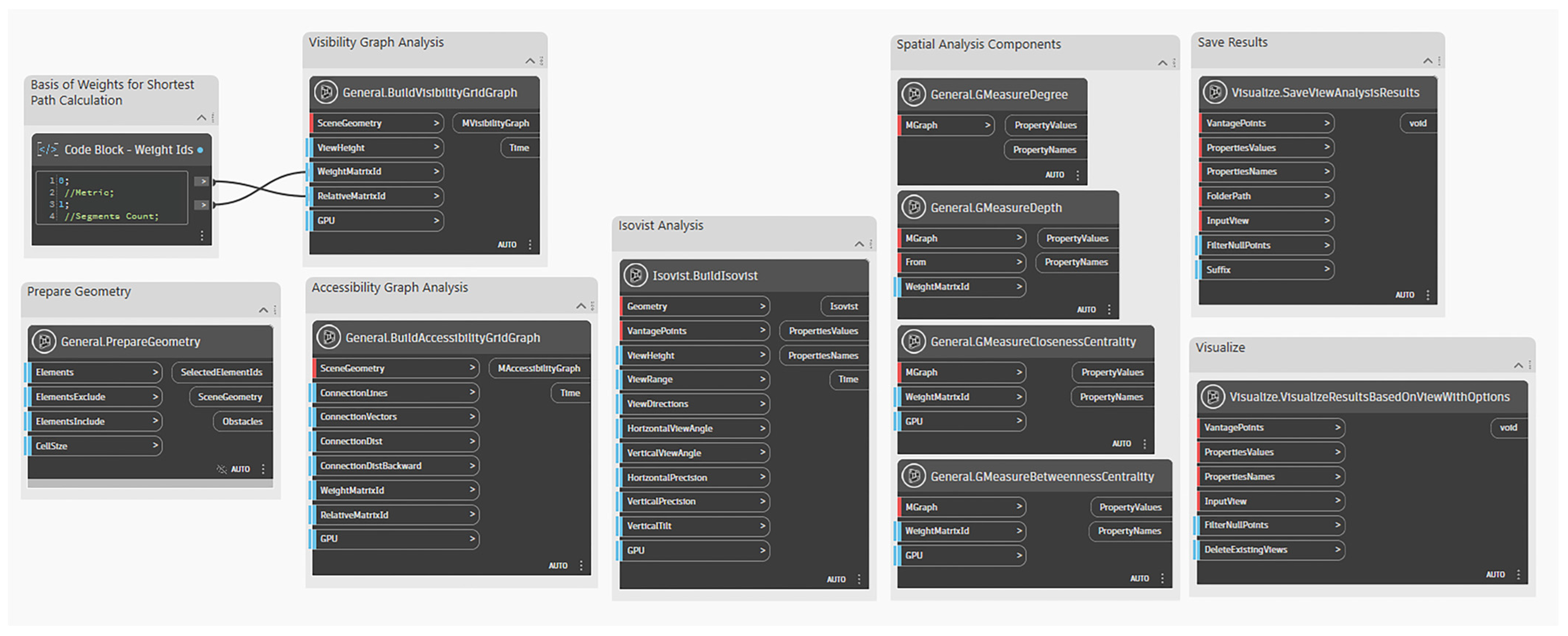Collapse the Isovist Analysis group
The width and height of the screenshot is (1568, 636).
[859, 244]
